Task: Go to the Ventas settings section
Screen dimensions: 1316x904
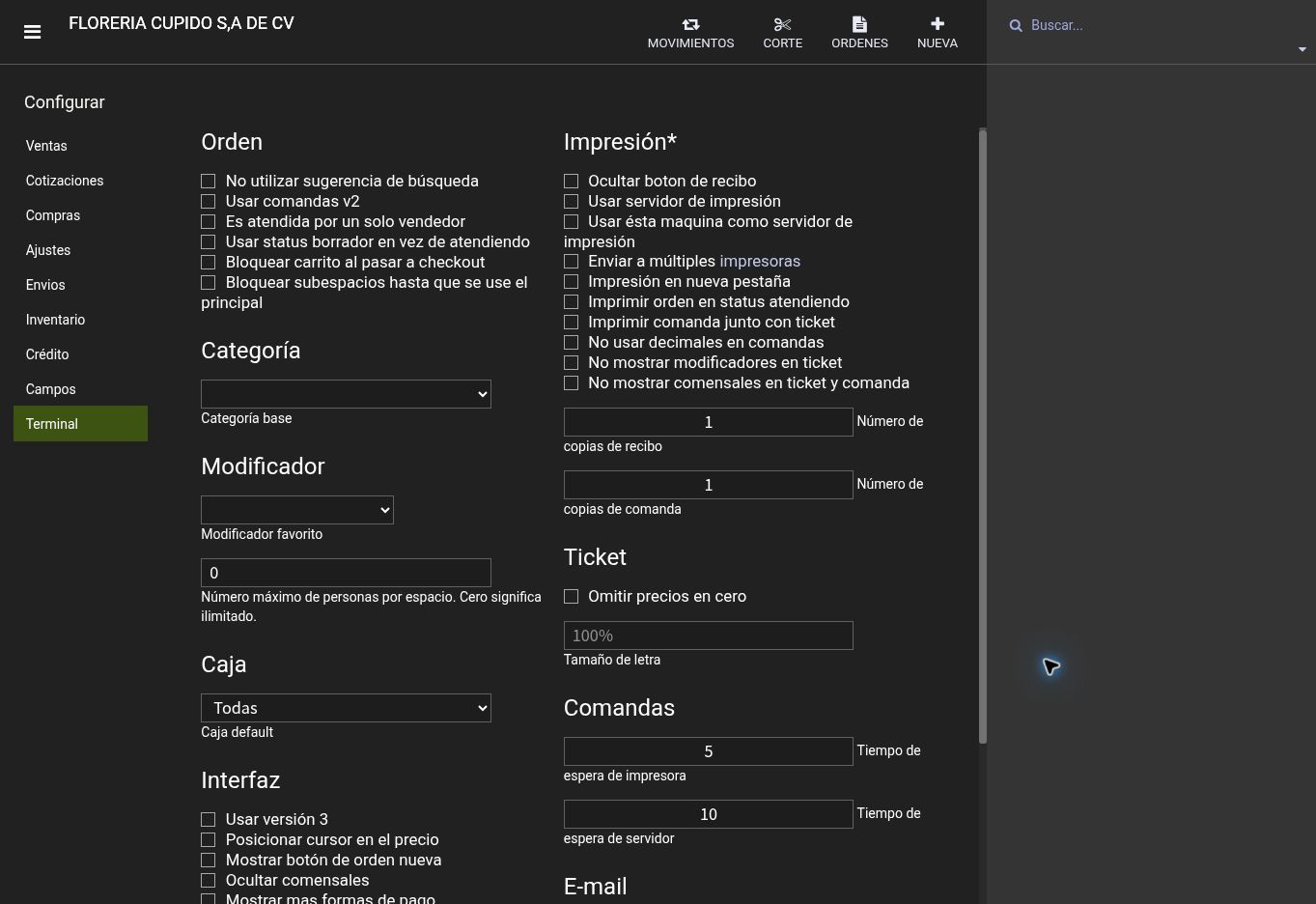Action: click(80, 146)
